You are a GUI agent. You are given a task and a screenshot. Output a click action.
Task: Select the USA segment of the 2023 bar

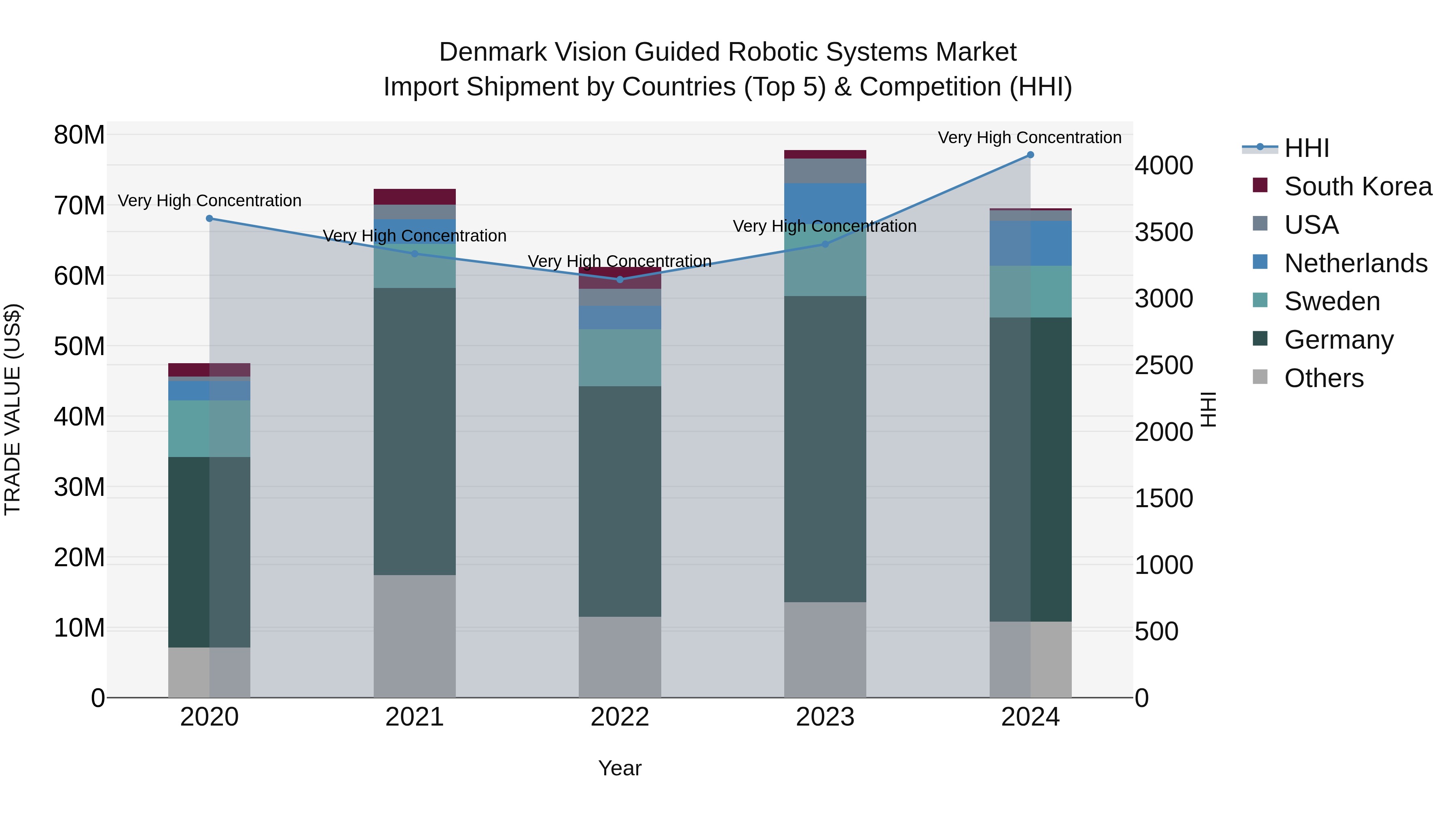tap(825, 171)
